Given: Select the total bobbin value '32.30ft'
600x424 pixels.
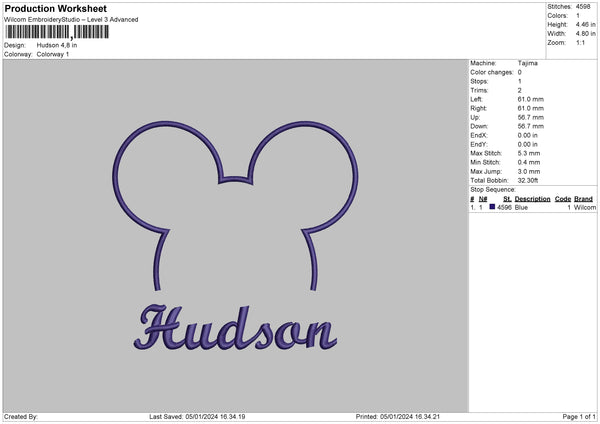Looking at the screenshot, I should click(x=528, y=180).
